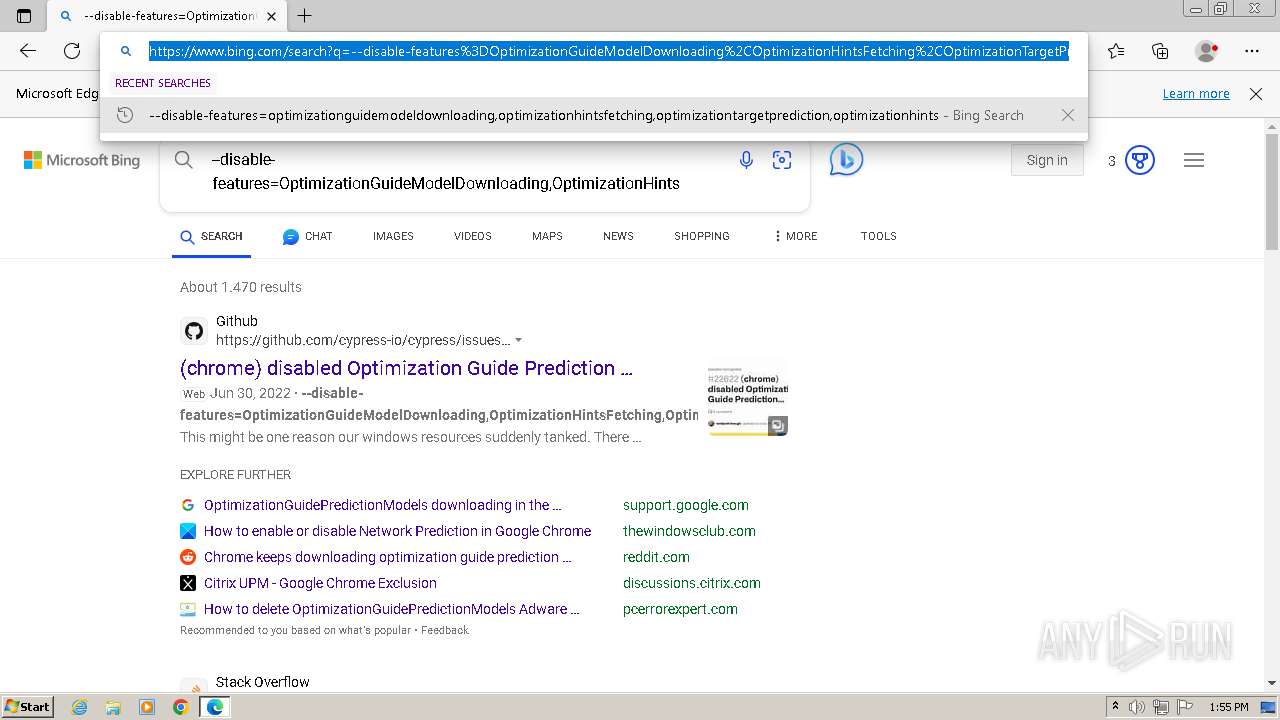Switch to the SHOPPING tab
This screenshot has height=720, width=1280.
(701, 237)
